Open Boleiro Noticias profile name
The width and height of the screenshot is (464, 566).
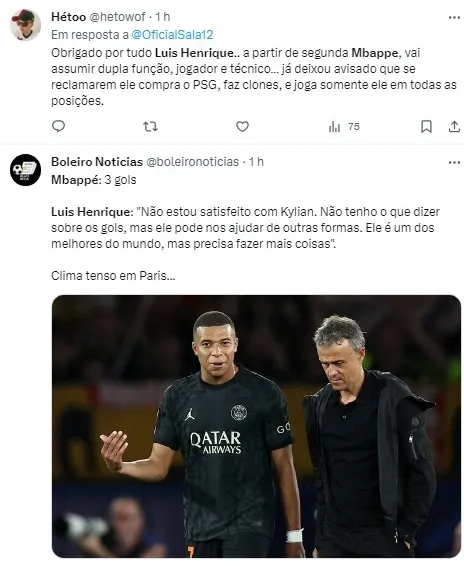tap(97, 162)
